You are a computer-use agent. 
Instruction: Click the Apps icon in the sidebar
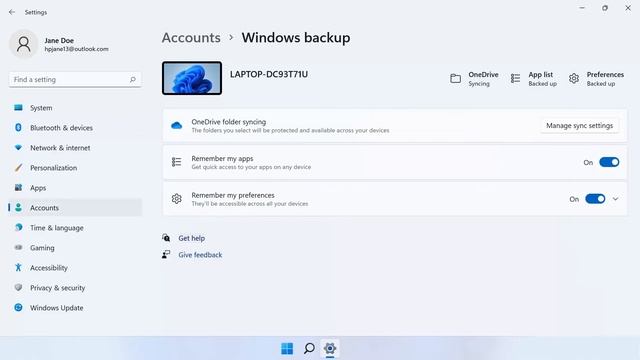tap(18, 188)
